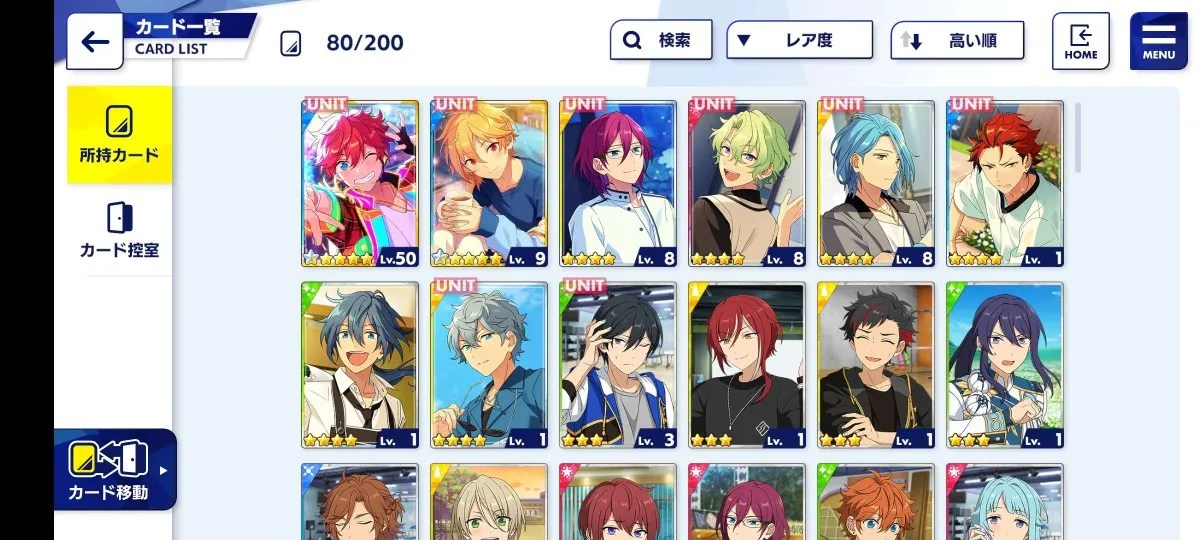
Task: Click the card count icon beside 80/200
Action: [290, 43]
